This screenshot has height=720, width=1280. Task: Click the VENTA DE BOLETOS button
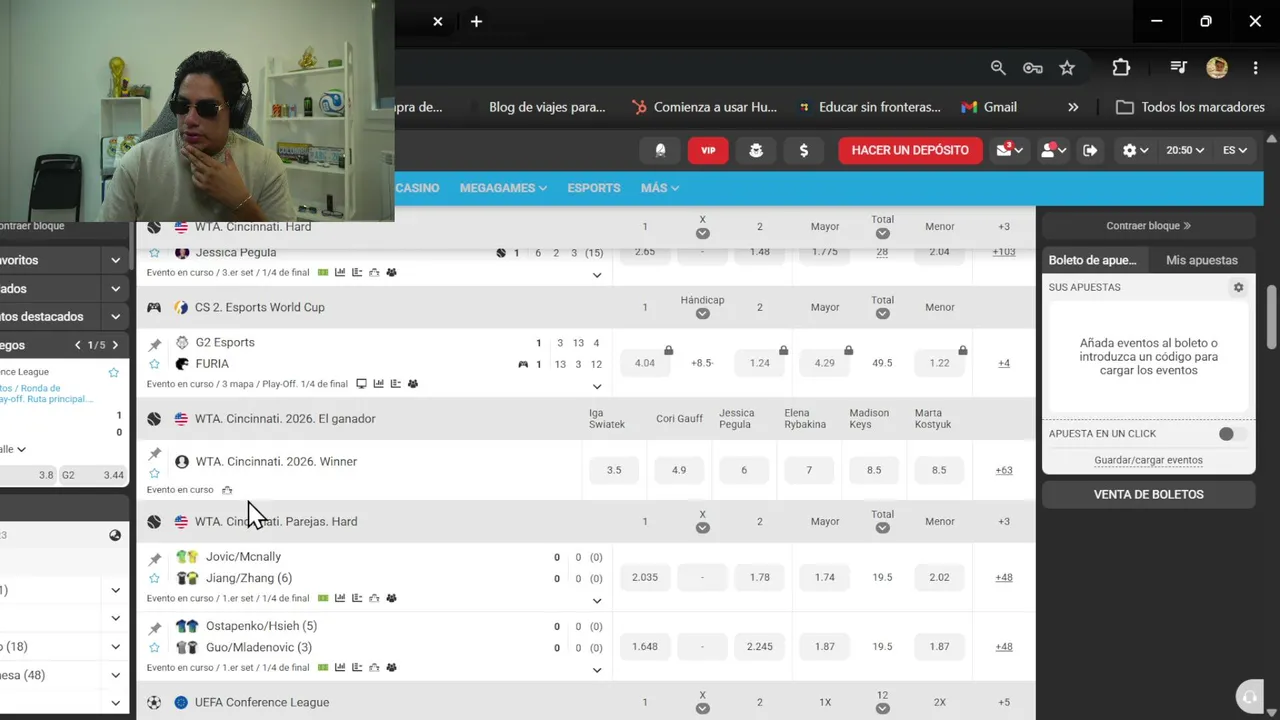click(1149, 494)
